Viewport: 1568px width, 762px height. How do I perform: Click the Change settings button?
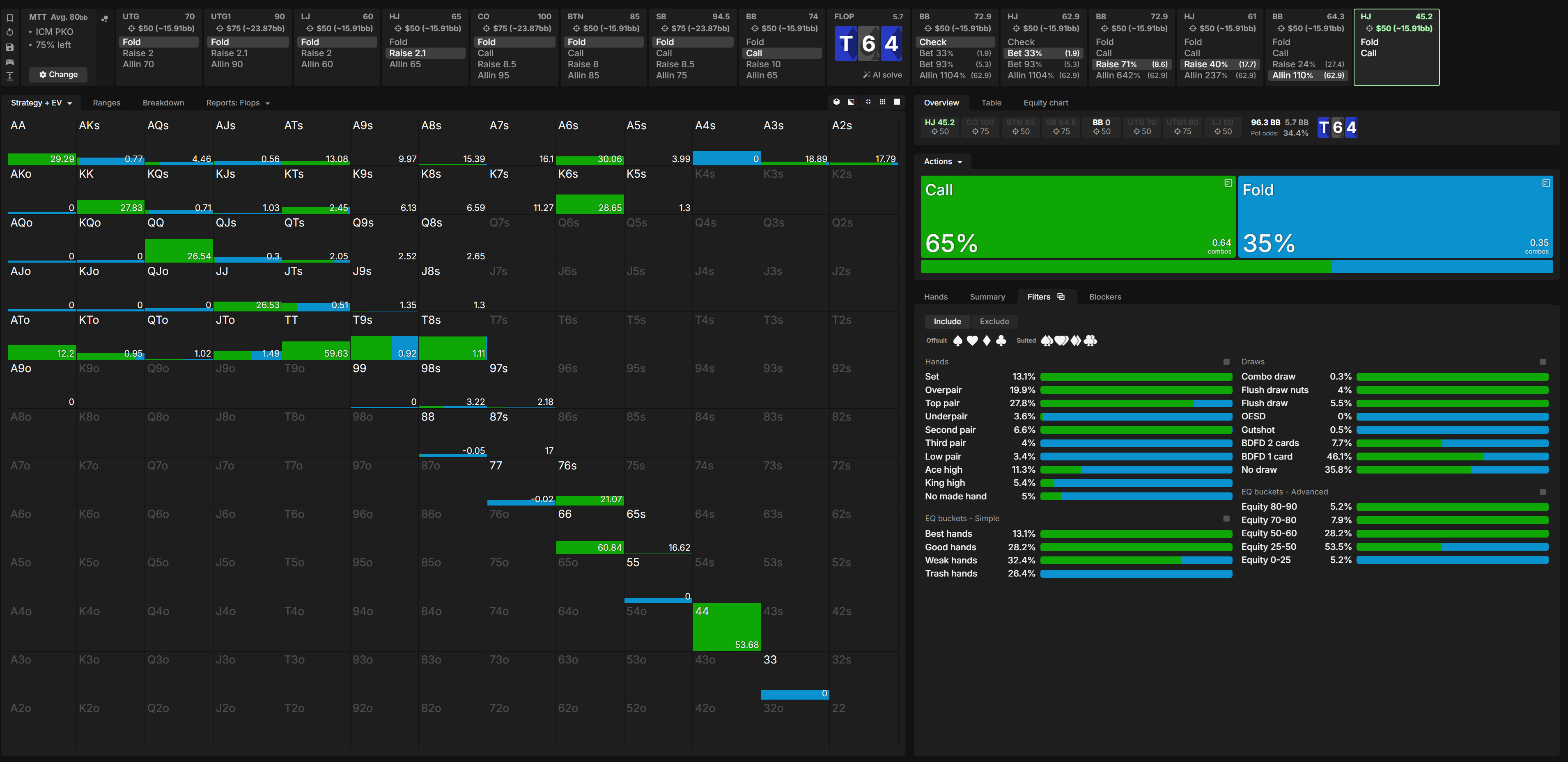point(58,75)
